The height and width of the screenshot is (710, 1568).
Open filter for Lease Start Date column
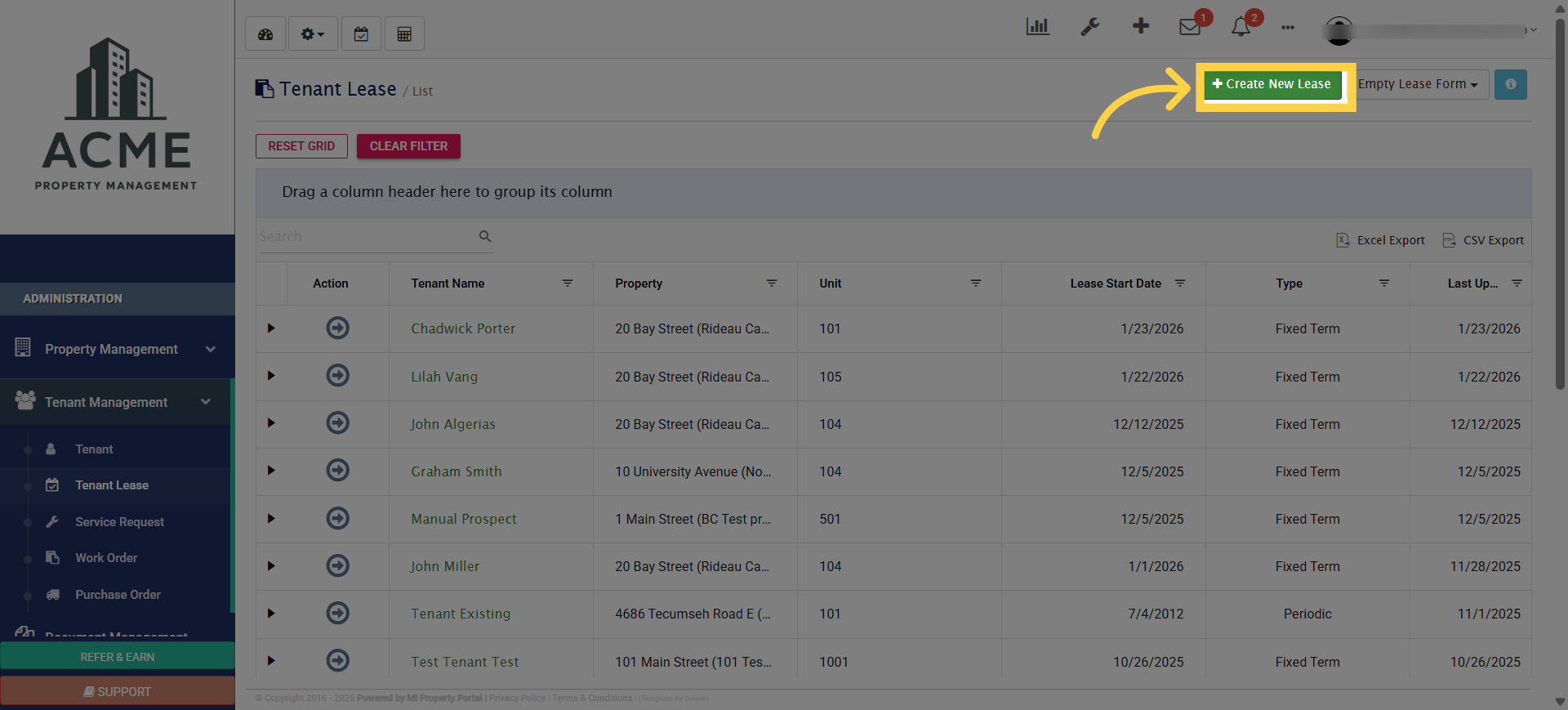1180,284
